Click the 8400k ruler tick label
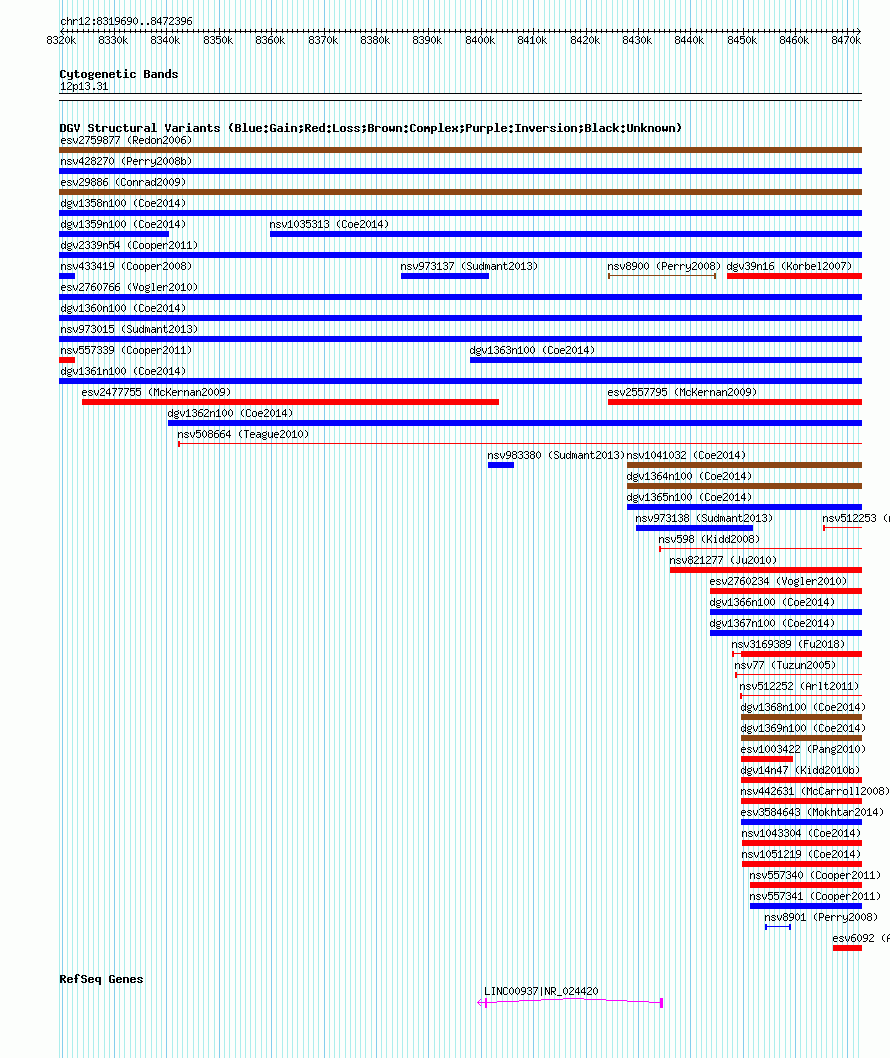This screenshot has height=1058, width=890. (x=480, y=40)
